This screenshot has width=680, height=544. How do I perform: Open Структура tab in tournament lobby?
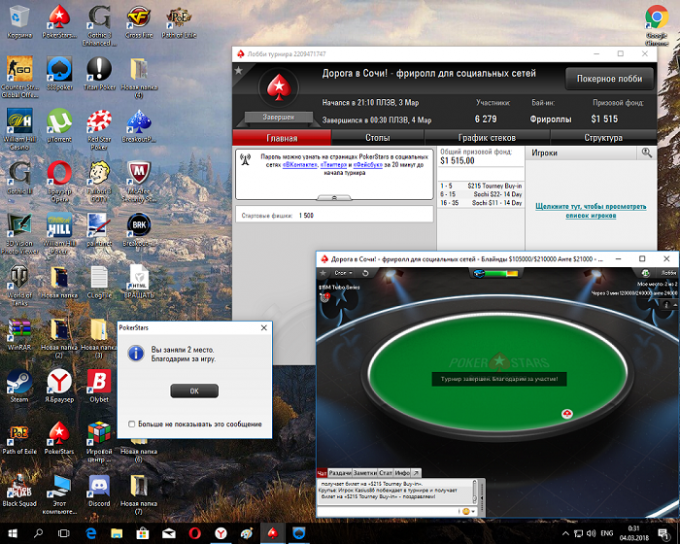click(603, 138)
